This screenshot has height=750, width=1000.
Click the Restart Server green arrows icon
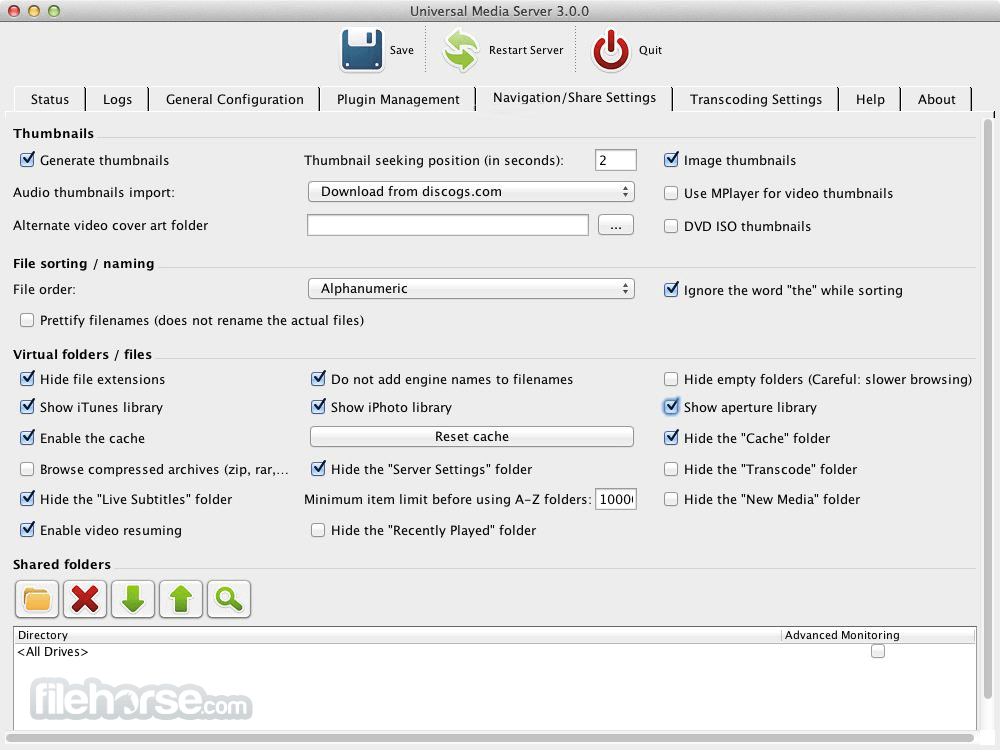pos(460,50)
